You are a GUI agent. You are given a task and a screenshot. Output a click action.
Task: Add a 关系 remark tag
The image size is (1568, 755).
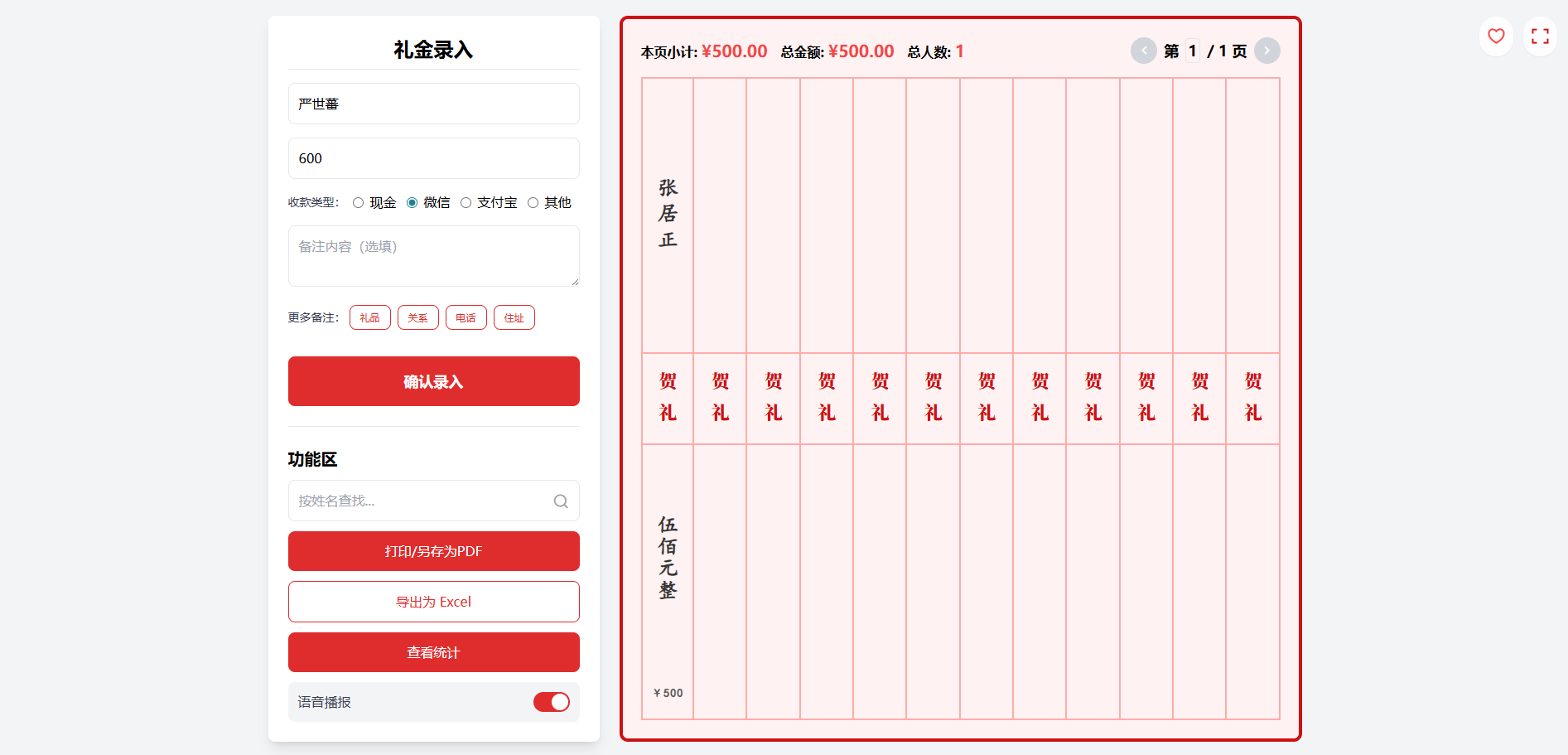417,317
